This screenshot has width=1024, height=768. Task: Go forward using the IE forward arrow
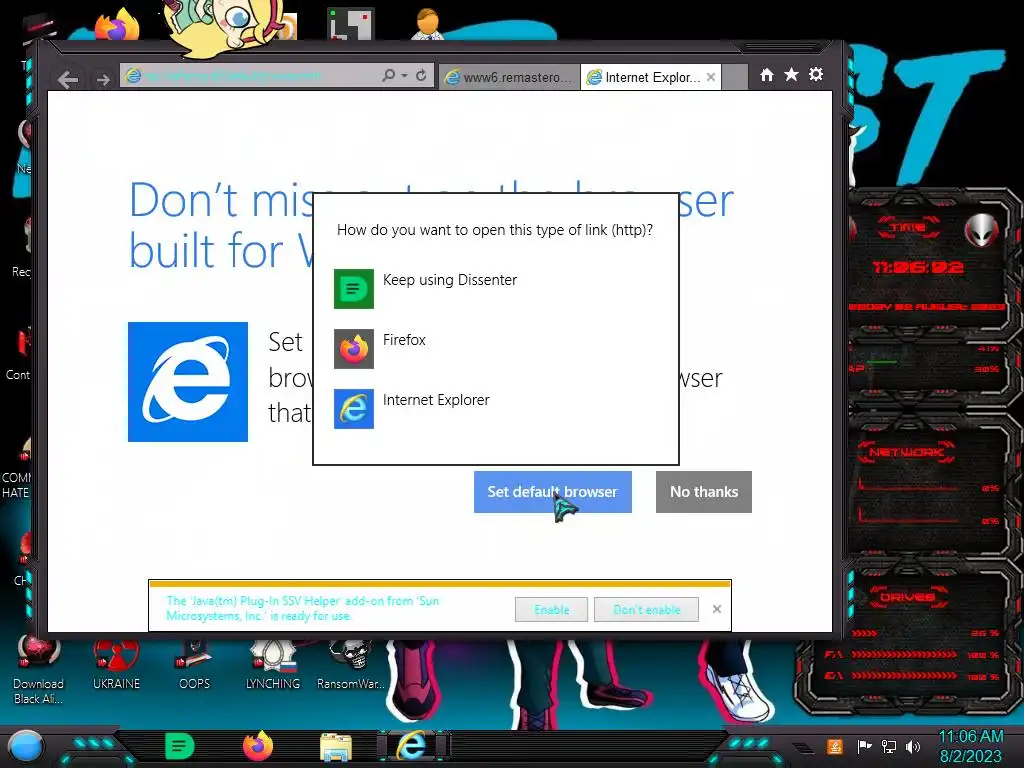point(103,80)
